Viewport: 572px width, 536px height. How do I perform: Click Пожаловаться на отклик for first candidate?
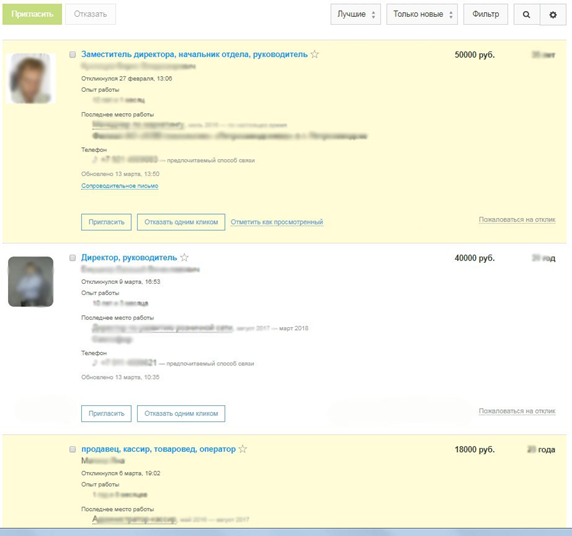coord(517,220)
